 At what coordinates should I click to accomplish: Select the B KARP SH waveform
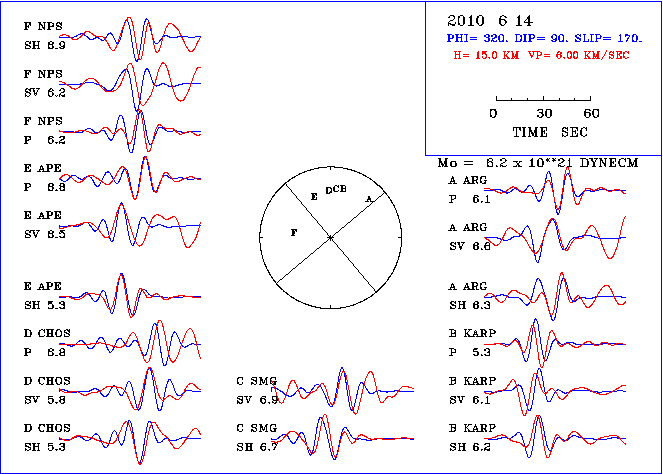click(555, 438)
